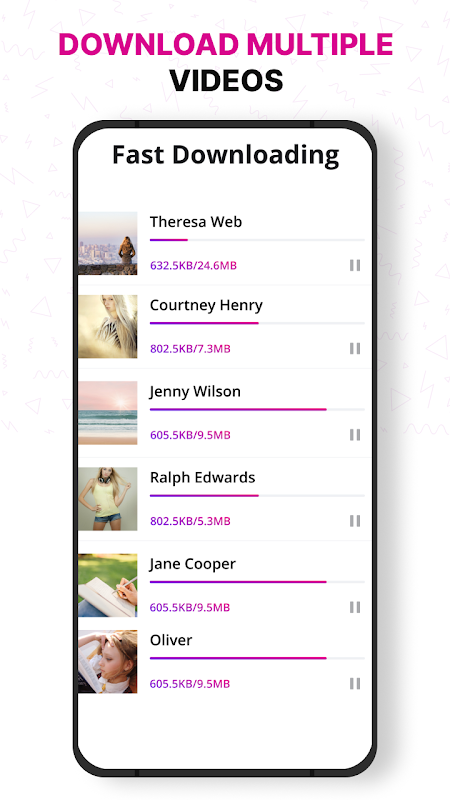Pause the Theresa Web download
Screen dimensions: 450x800
[x=355, y=265]
